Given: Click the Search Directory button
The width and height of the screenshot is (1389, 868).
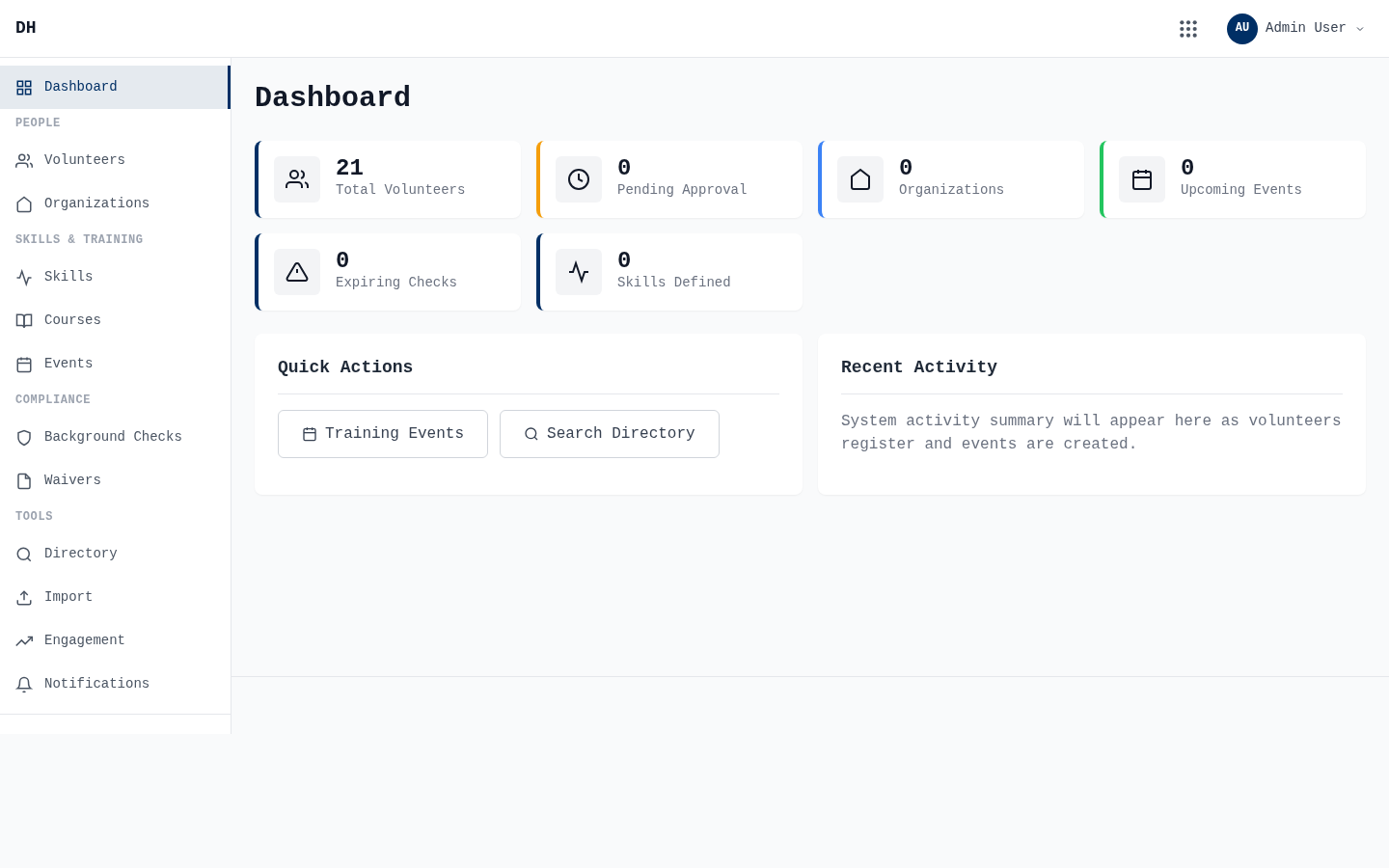Looking at the screenshot, I should [610, 434].
